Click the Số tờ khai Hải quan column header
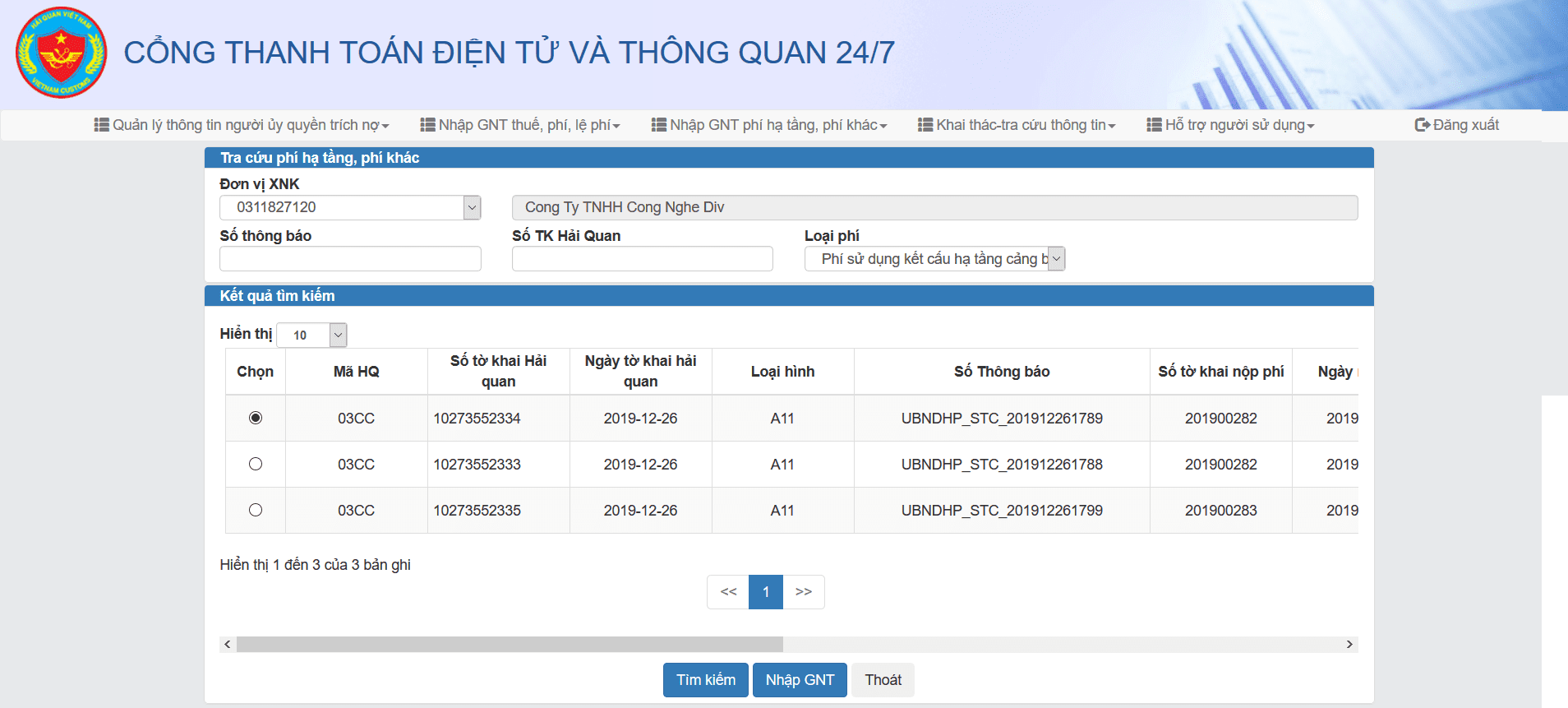The image size is (1568, 708). (499, 372)
